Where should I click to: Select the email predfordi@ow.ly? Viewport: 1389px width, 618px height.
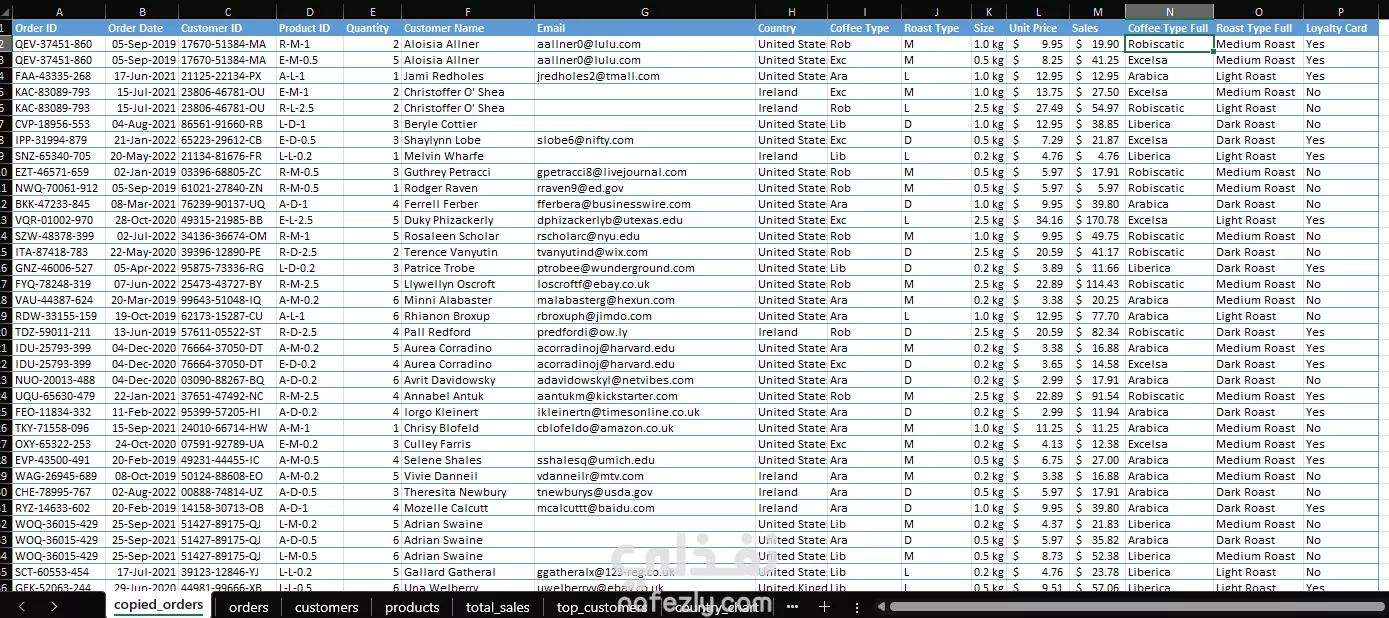[x=644, y=332]
